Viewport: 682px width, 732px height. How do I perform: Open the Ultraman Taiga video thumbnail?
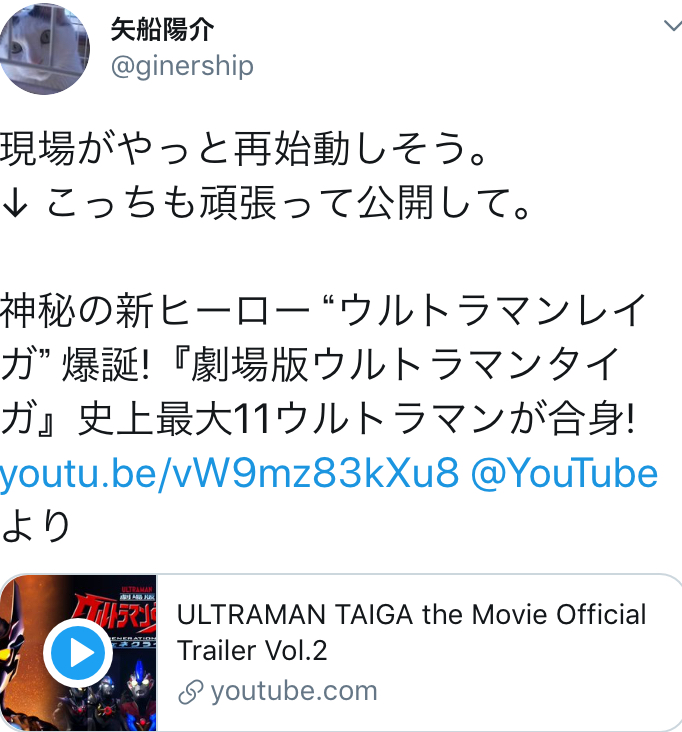[78, 653]
